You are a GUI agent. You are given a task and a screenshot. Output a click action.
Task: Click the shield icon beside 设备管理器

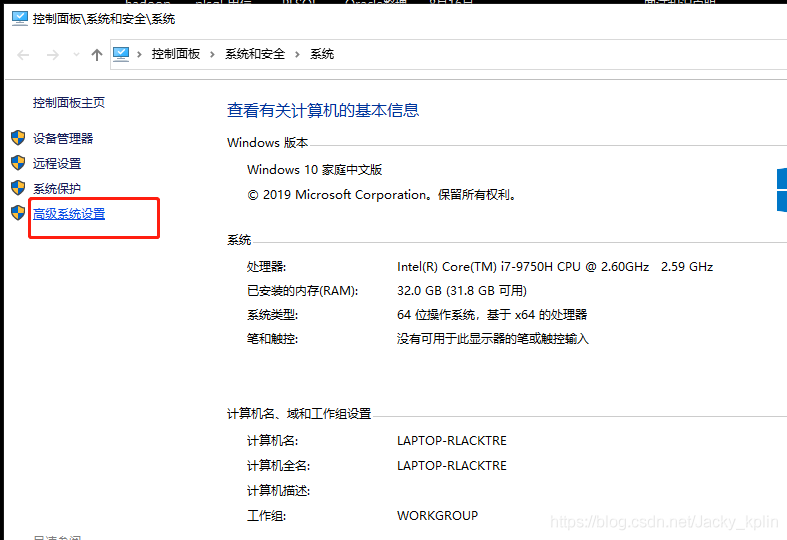[x=17, y=138]
